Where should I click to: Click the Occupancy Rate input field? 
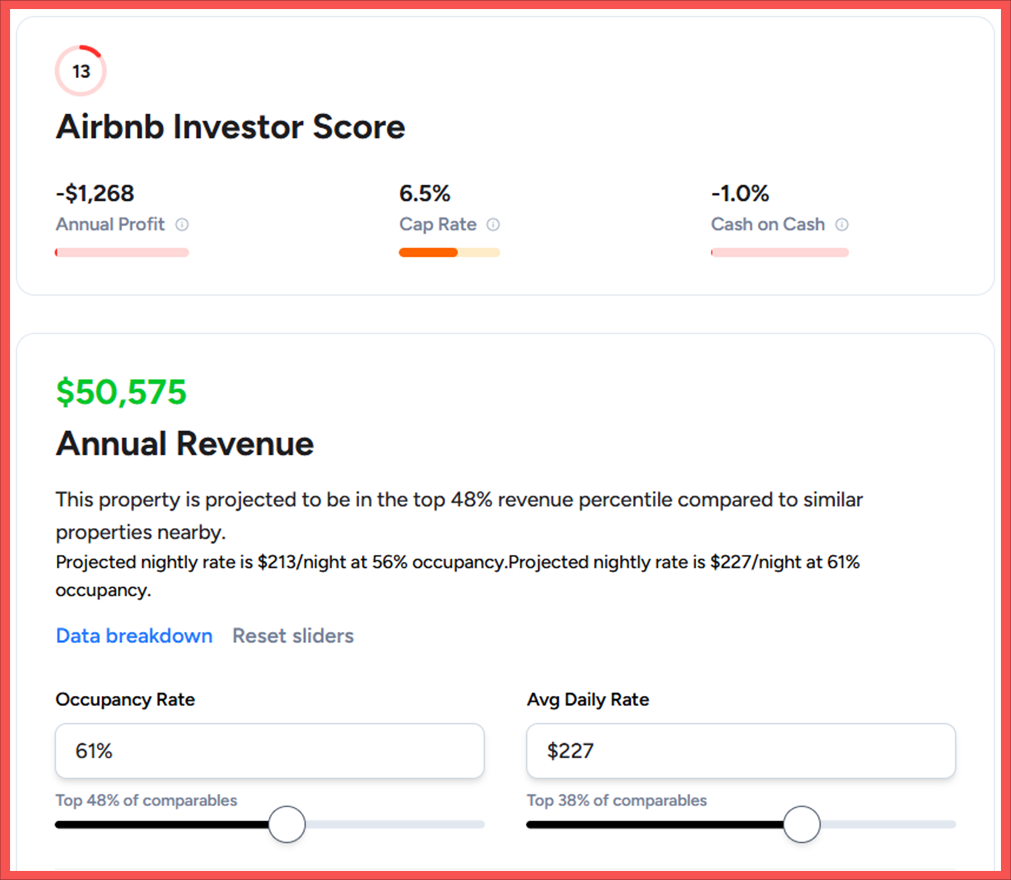pos(270,750)
